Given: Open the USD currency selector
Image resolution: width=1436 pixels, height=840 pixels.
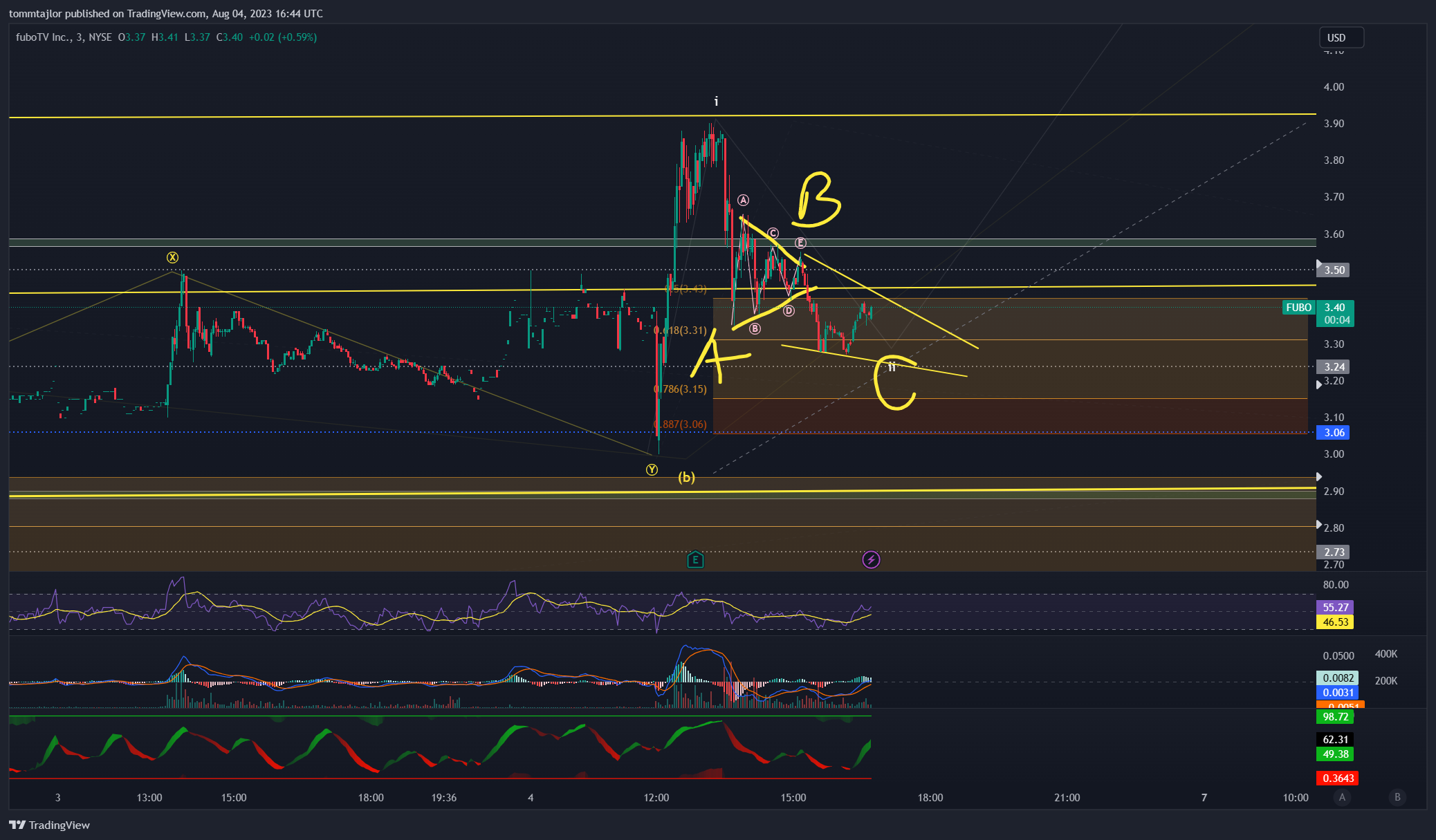Looking at the screenshot, I should (x=1341, y=37).
